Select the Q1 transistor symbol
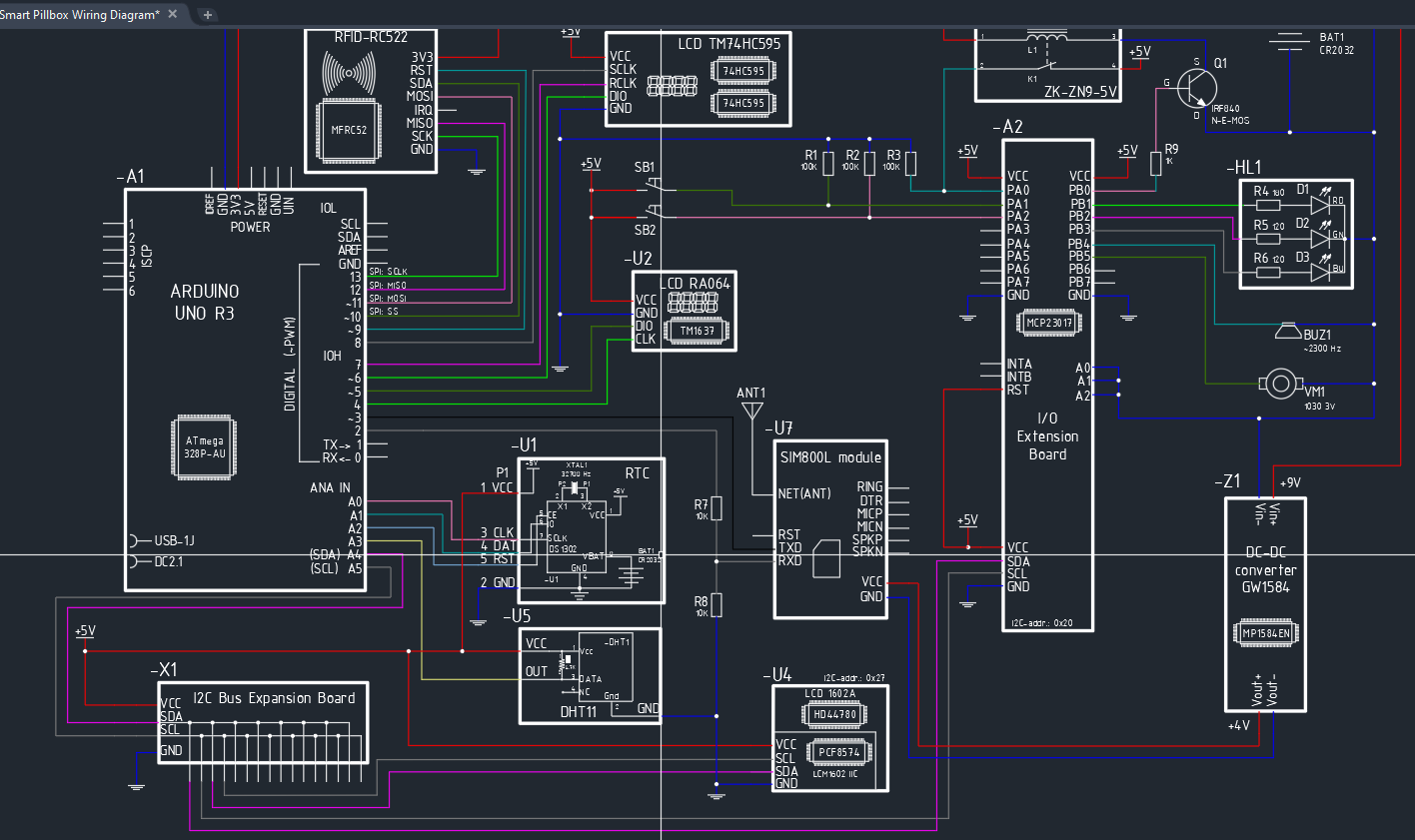This screenshot has width=1415, height=840. 1195,87
